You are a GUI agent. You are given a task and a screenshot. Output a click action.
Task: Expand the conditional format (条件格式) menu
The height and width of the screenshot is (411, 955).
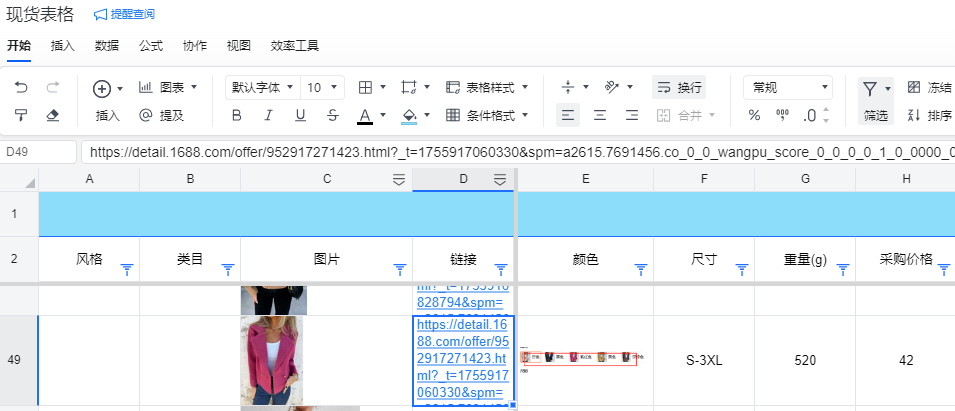click(x=486, y=116)
